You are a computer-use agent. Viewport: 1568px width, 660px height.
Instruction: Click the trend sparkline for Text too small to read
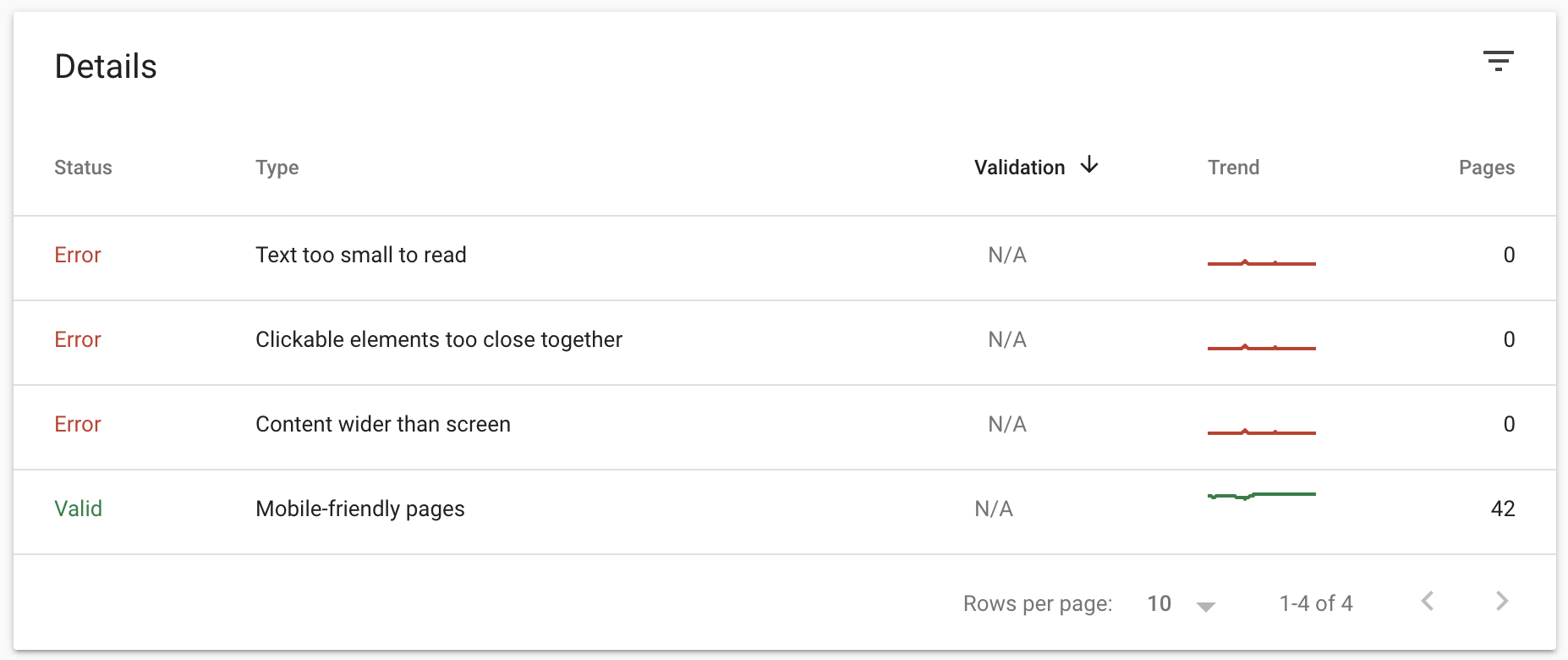click(x=1261, y=260)
